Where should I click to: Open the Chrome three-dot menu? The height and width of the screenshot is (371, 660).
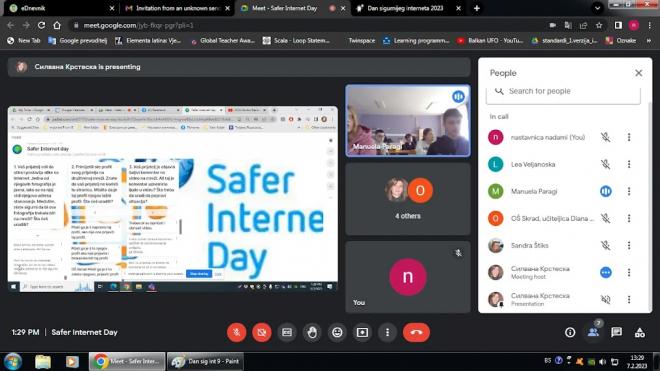pyautogui.click(x=650, y=25)
